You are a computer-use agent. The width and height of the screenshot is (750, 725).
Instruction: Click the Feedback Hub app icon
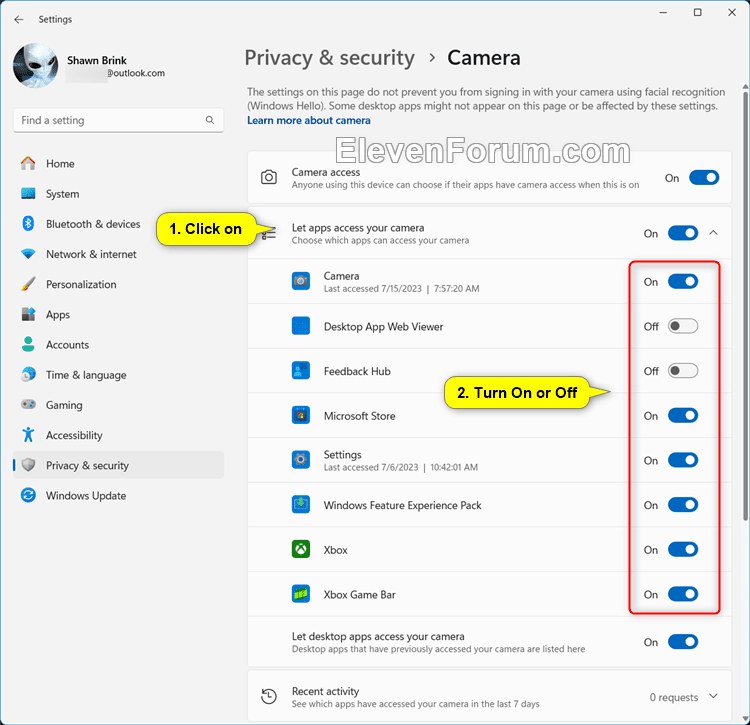[x=301, y=371]
